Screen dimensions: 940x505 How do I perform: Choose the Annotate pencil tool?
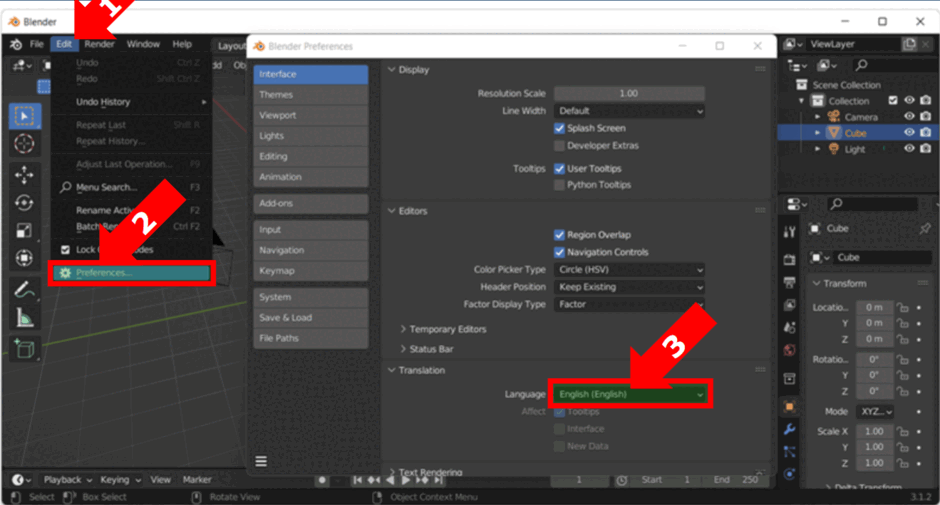(x=24, y=290)
